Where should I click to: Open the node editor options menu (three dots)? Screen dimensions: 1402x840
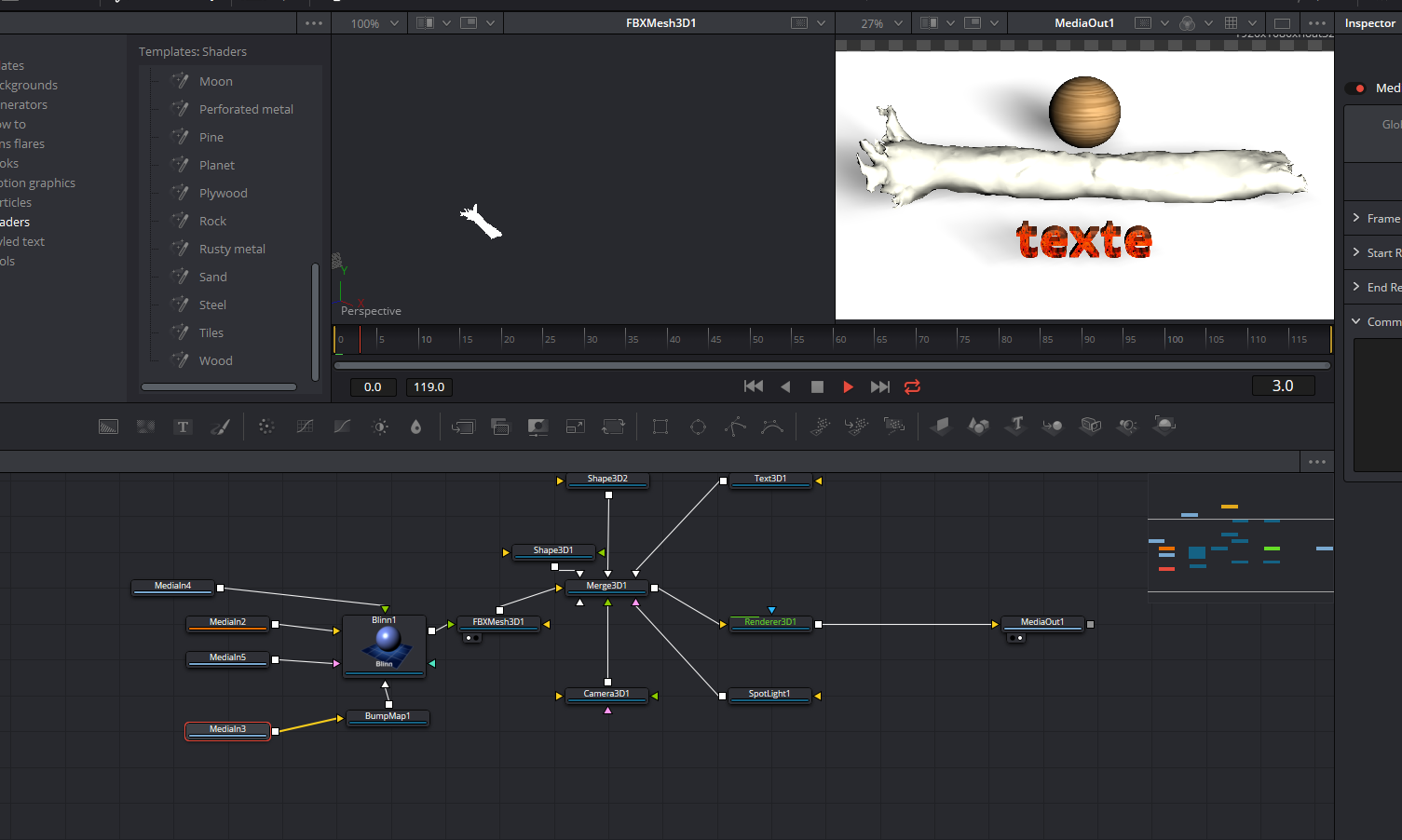click(x=1316, y=462)
